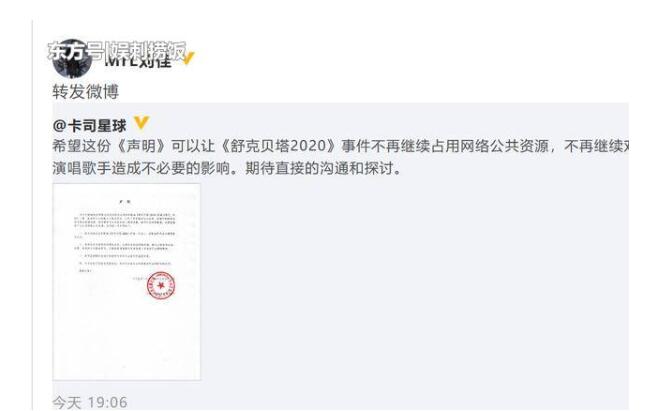Screen dimensions: 648x411
Task: Click the verified V icon next to 卡司星球
Action: [141, 123]
